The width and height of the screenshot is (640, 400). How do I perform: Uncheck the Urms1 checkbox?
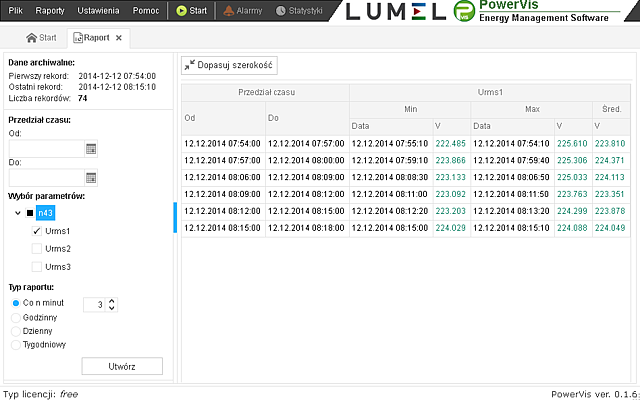pyautogui.click(x=37, y=231)
